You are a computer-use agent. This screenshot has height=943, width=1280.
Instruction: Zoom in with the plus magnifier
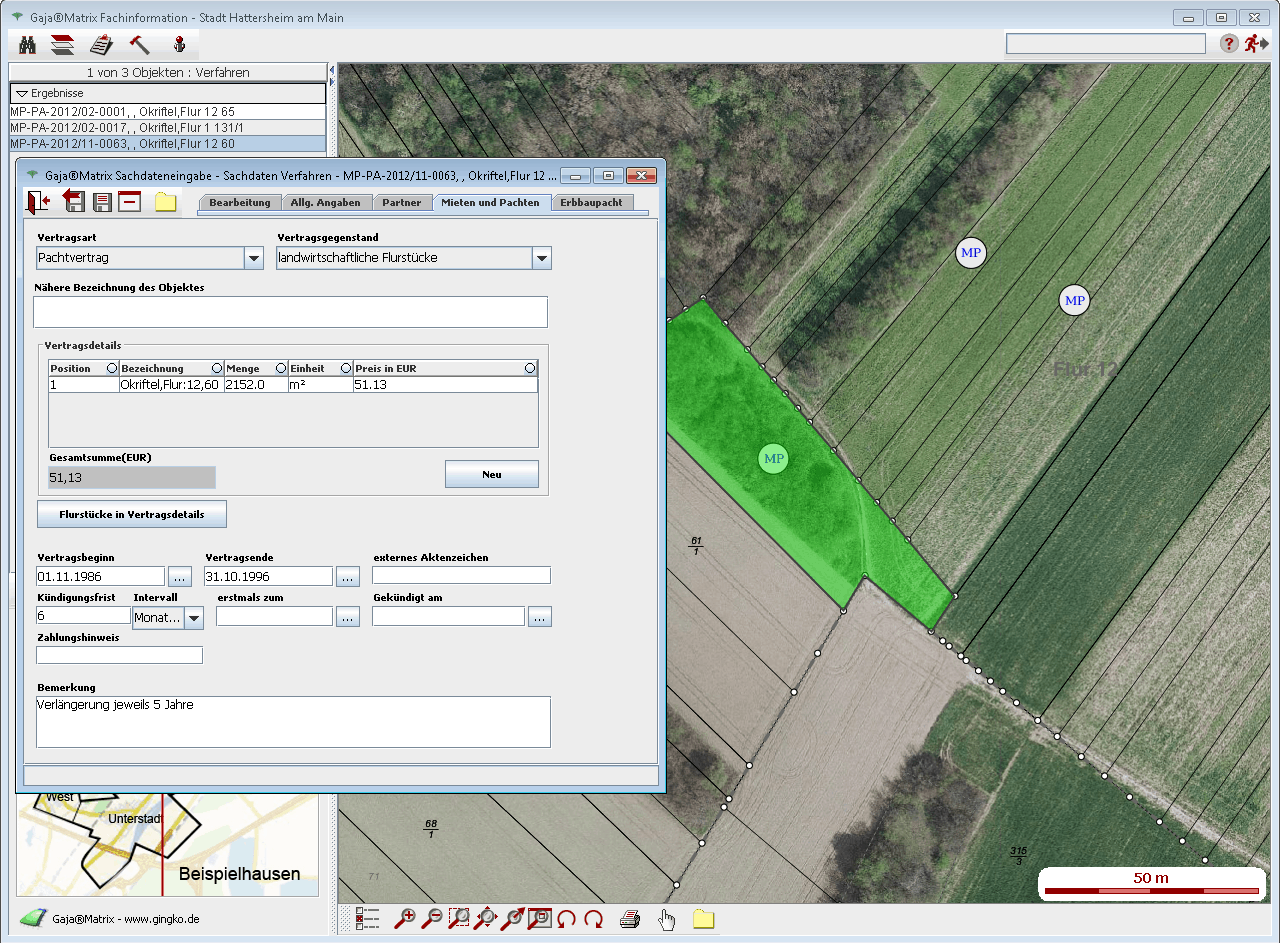(x=405, y=919)
